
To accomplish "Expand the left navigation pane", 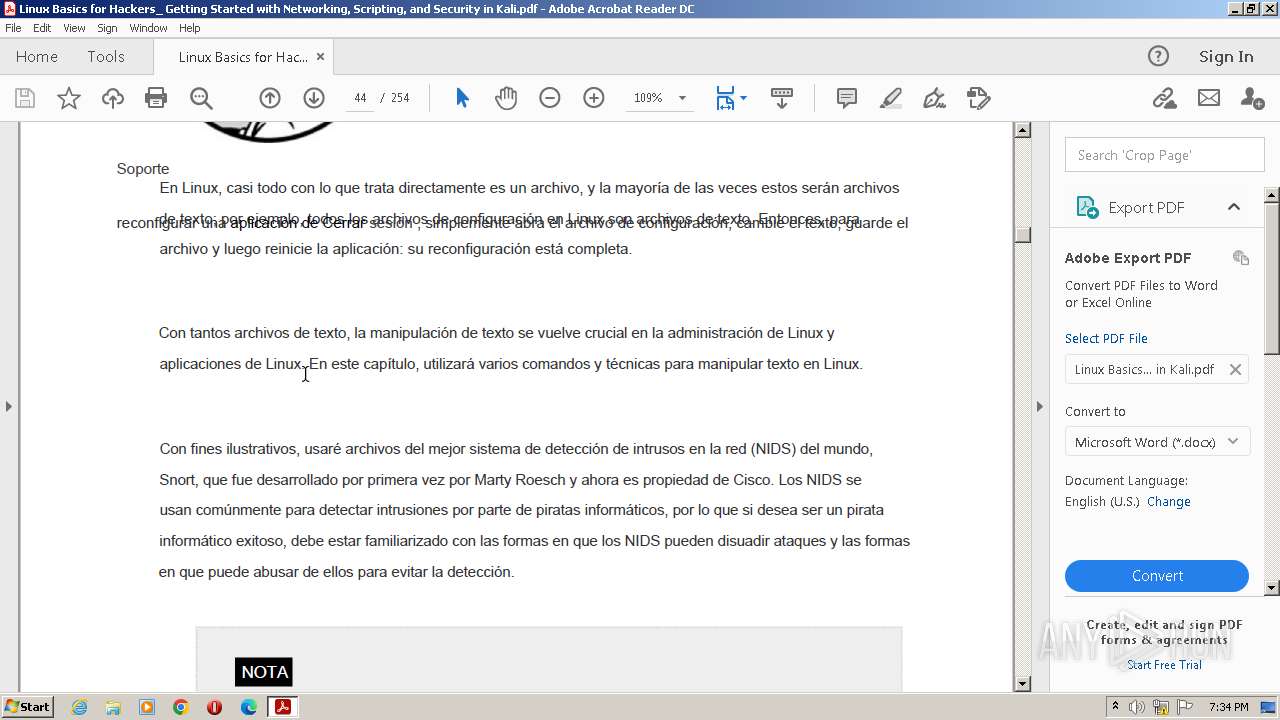I will [9, 406].
